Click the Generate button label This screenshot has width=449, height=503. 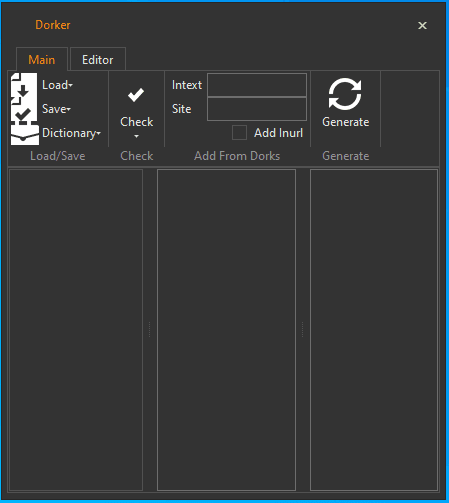pyautogui.click(x=346, y=122)
